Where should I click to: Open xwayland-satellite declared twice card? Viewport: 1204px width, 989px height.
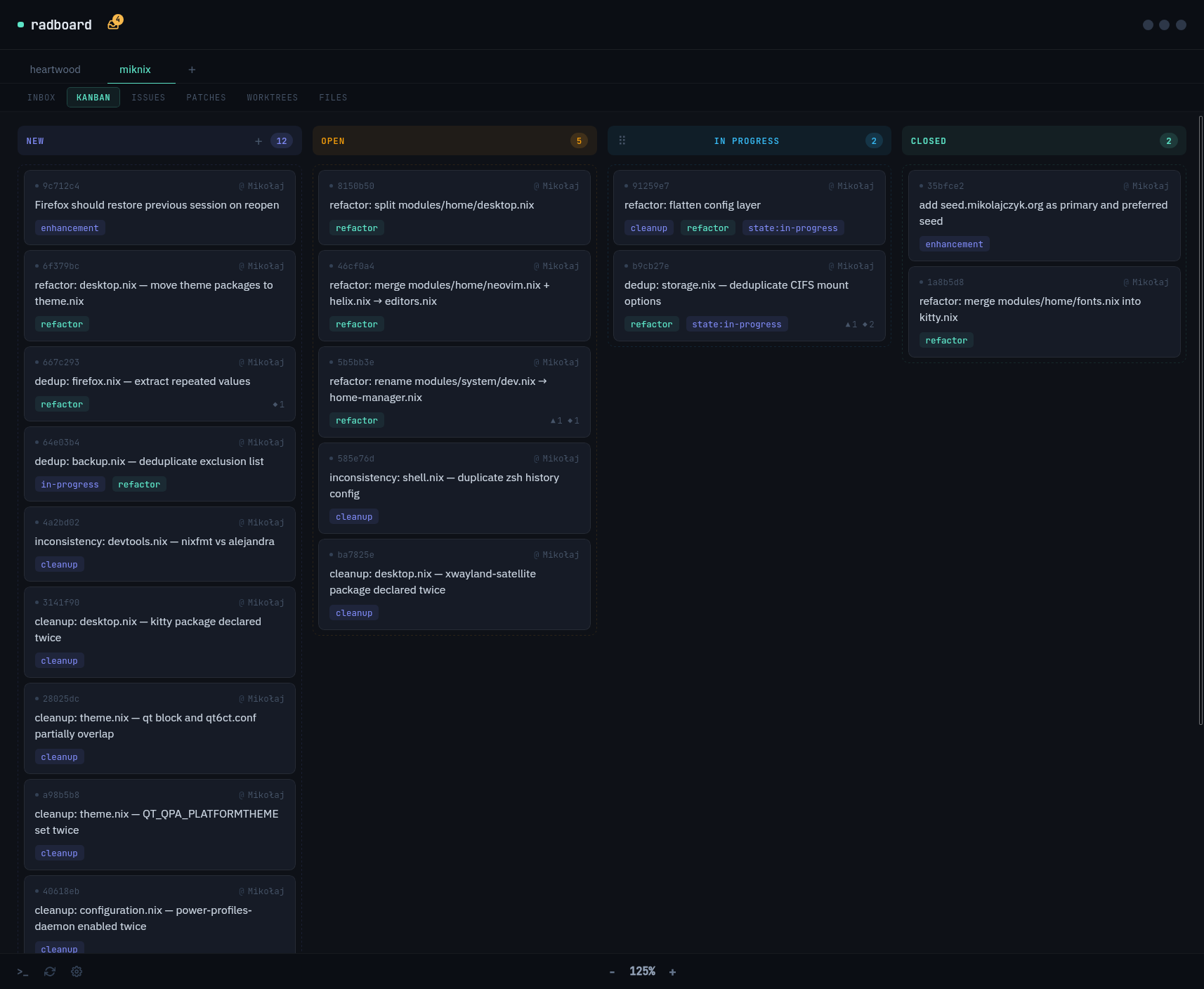(454, 584)
